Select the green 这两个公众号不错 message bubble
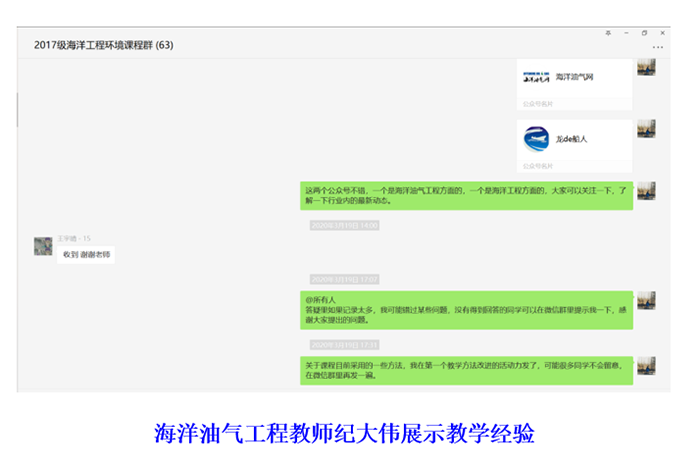700x467 pixels. (467, 196)
